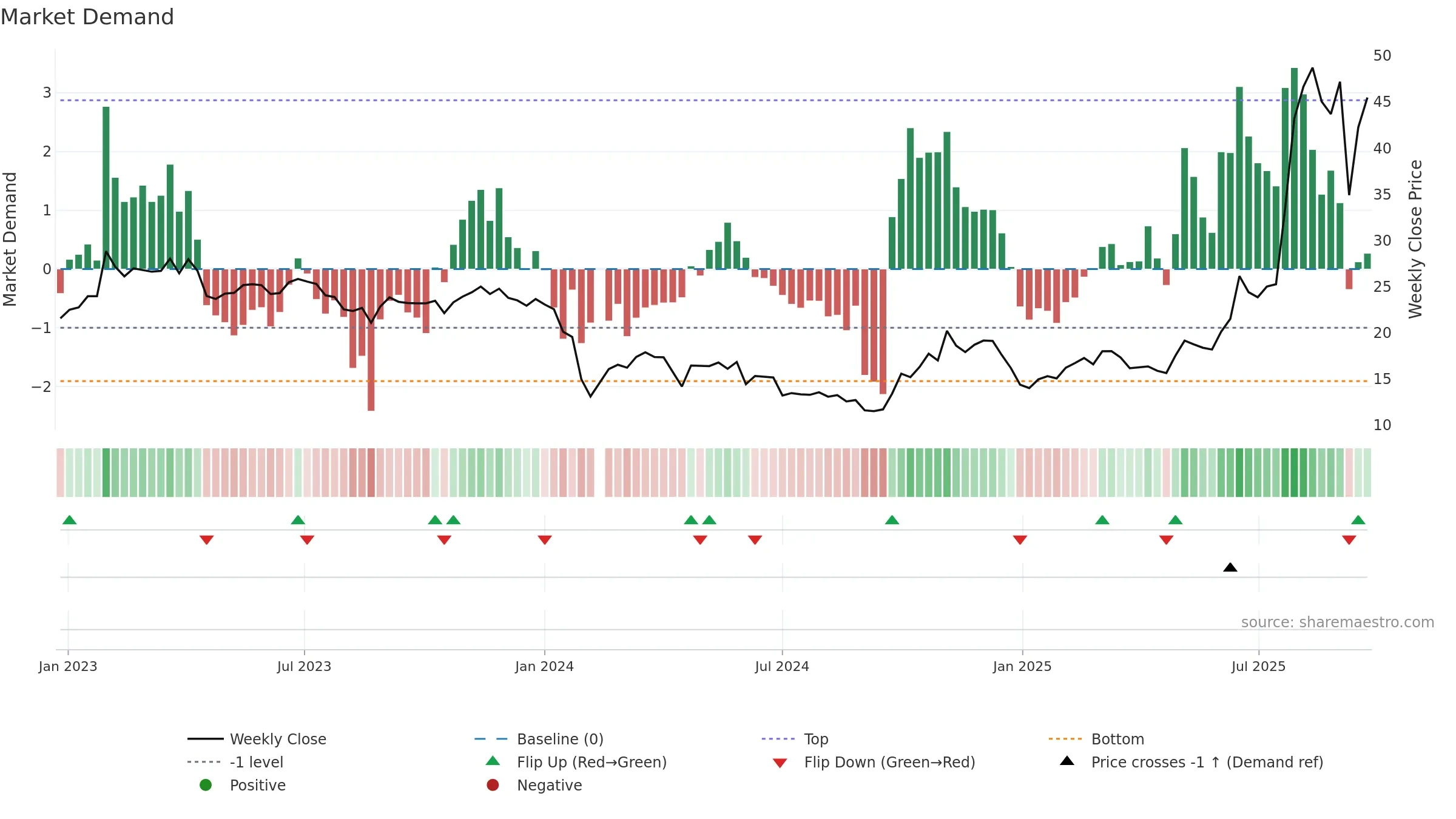The width and height of the screenshot is (1456, 819).
Task: Click the 3 tick on demand axis
Action: coord(47,93)
